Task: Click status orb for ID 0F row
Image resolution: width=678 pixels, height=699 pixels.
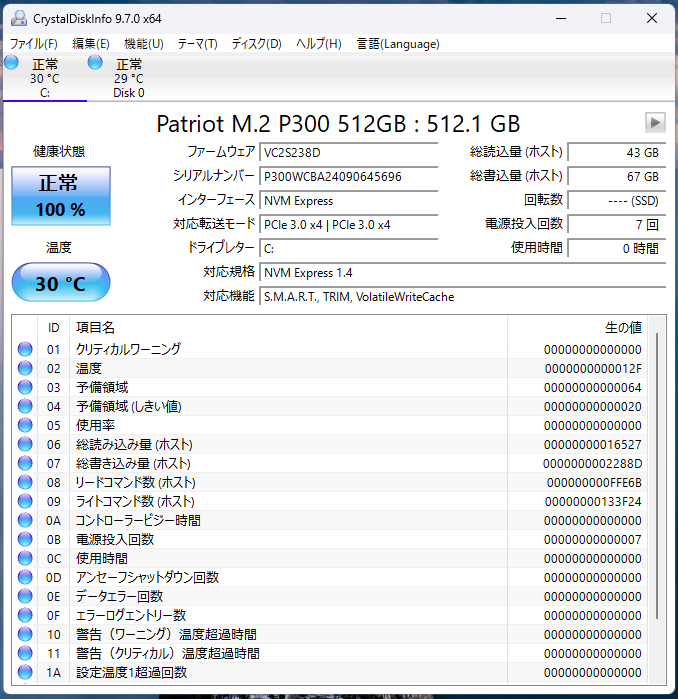Action: point(25,615)
